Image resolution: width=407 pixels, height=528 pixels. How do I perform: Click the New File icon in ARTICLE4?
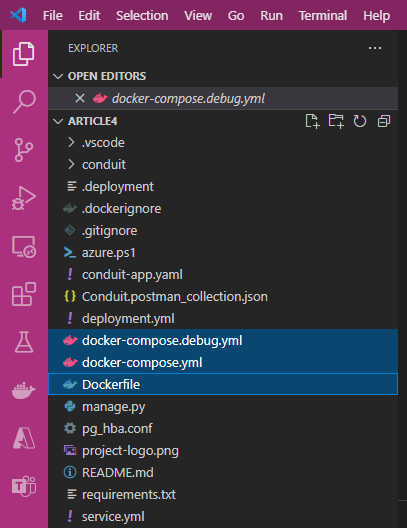click(x=312, y=121)
